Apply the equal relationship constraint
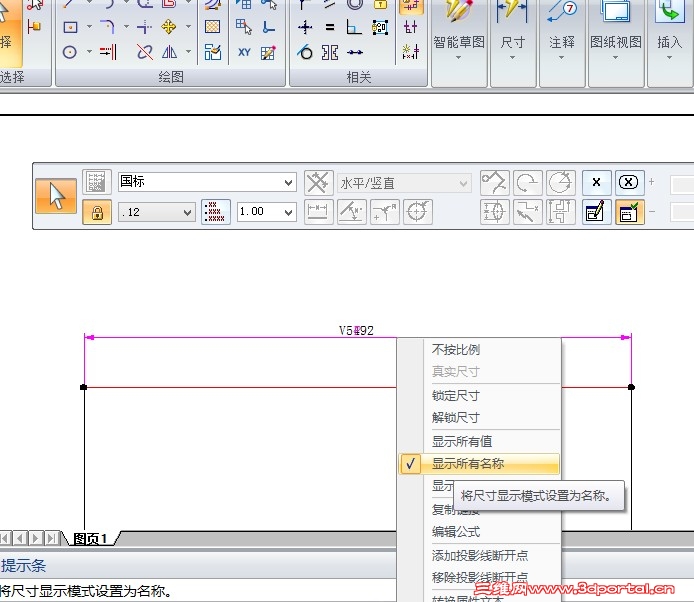This screenshot has width=694, height=602. pos(329,27)
